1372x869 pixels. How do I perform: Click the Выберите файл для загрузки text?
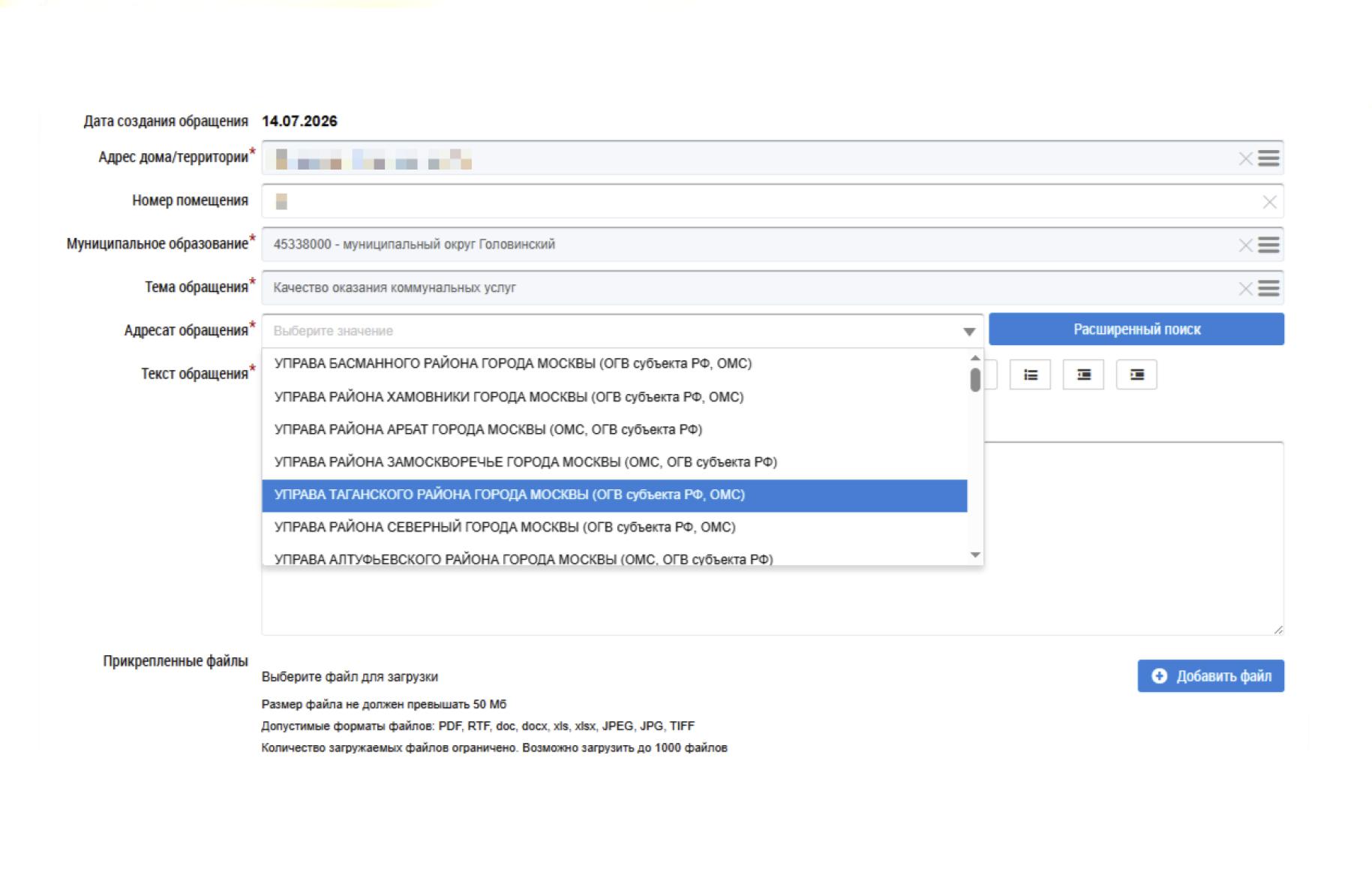[350, 677]
